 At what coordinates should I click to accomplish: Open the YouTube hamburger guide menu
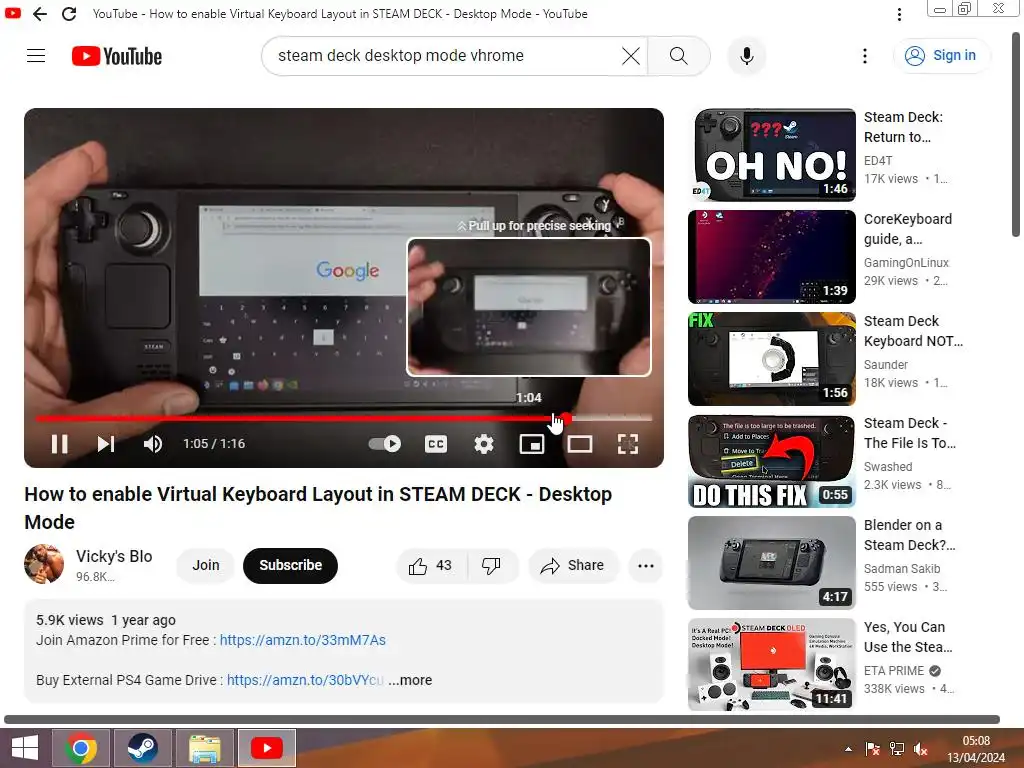click(36, 56)
